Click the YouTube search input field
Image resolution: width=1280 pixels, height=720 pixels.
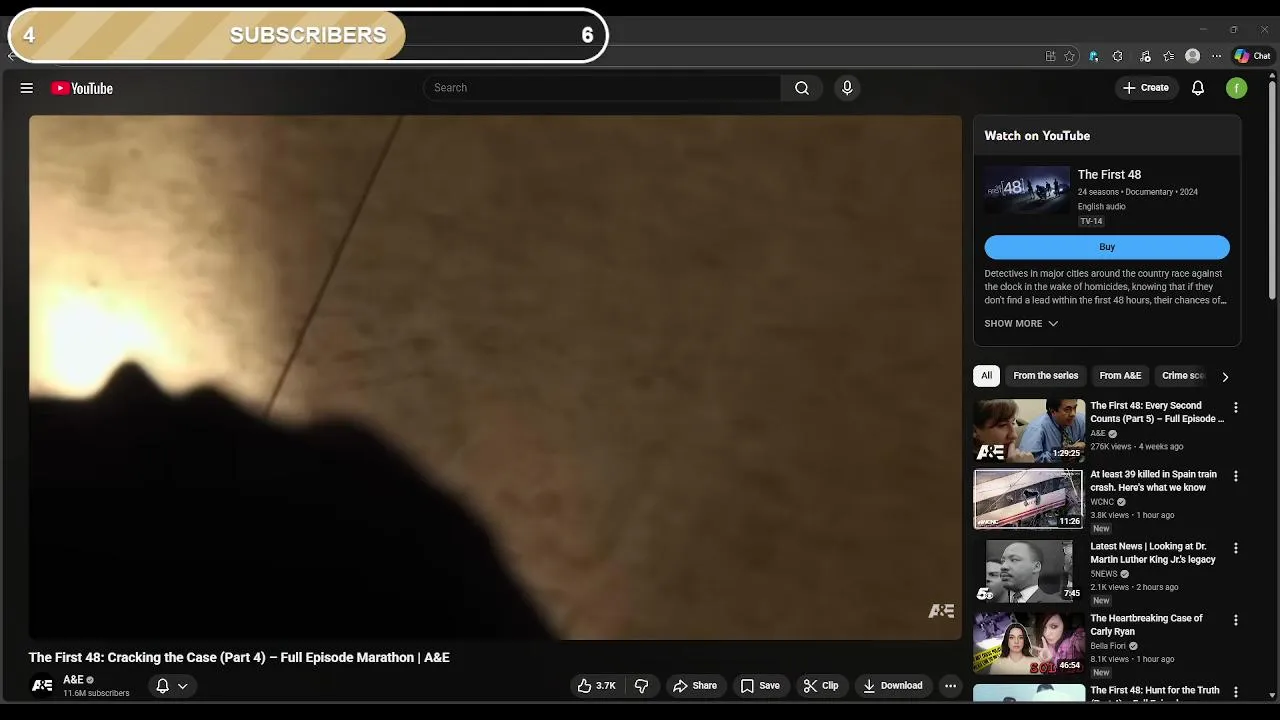point(602,88)
